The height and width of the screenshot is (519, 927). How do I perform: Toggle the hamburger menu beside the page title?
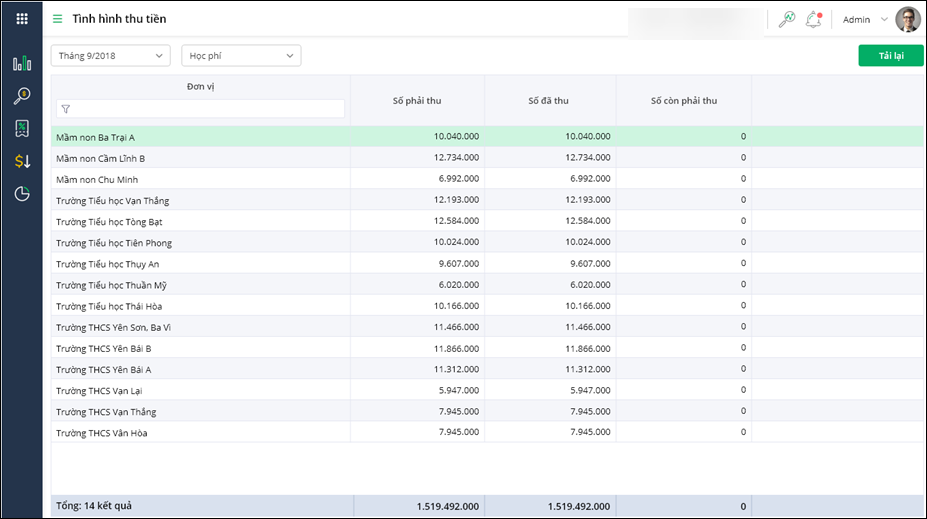58,19
